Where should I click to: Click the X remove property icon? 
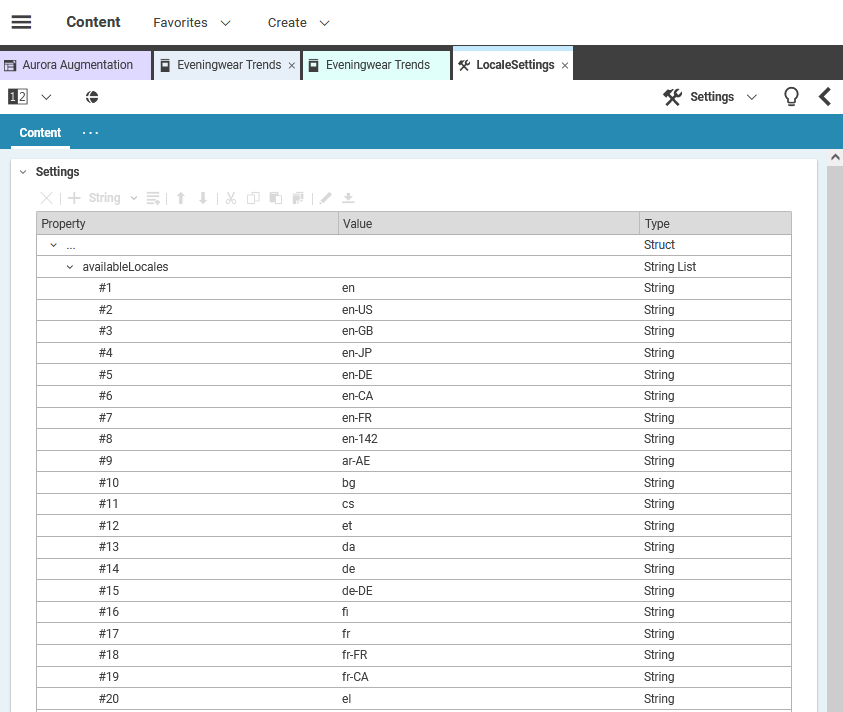(46, 198)
